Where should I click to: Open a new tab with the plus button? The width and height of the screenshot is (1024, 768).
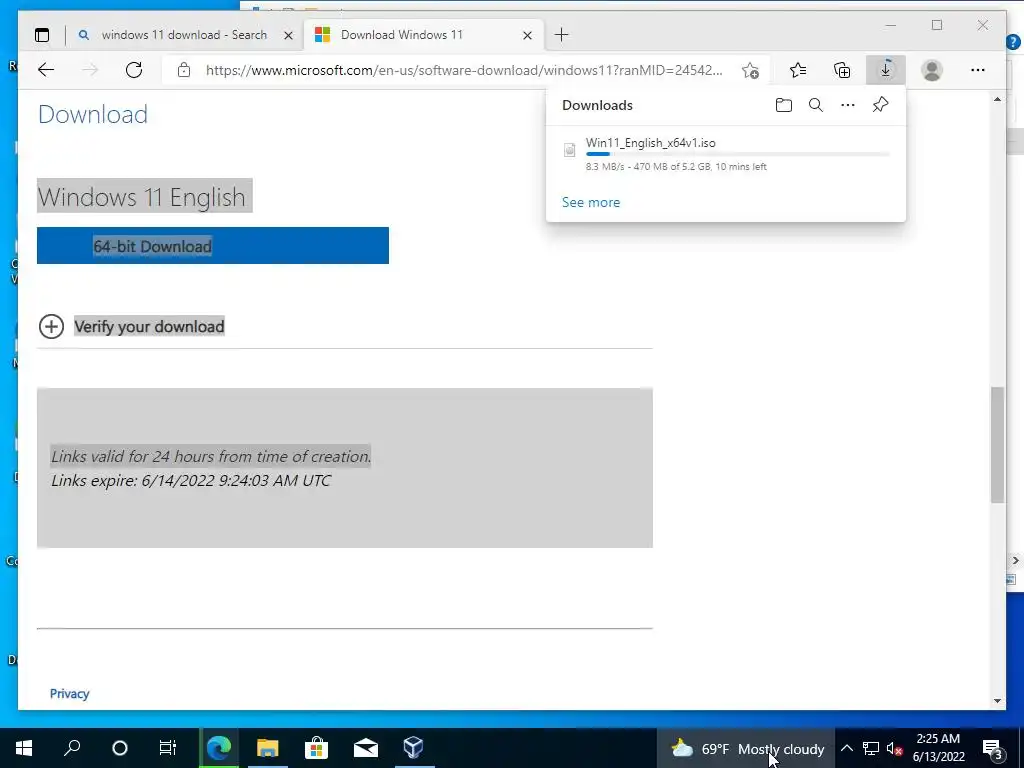click(x=562, y=35)
